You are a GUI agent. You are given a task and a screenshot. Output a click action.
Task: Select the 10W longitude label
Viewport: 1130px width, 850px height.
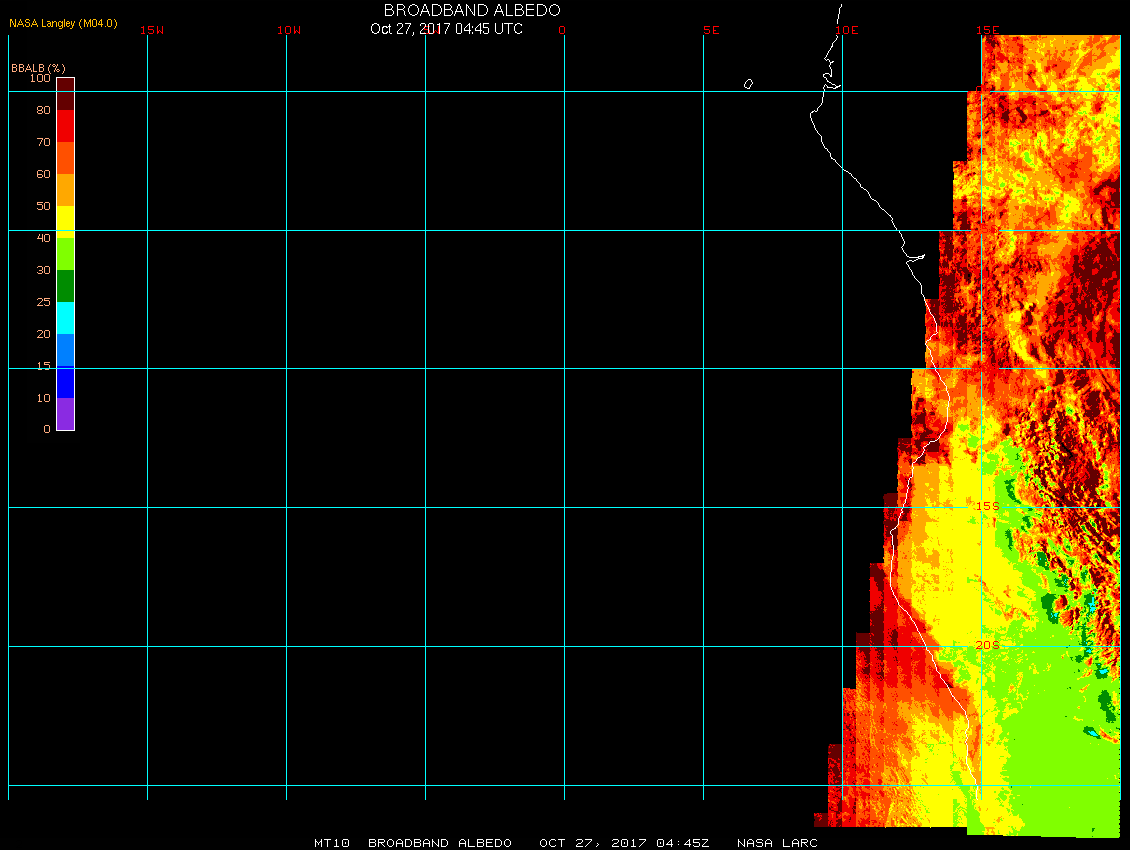[x=289, y=30]
